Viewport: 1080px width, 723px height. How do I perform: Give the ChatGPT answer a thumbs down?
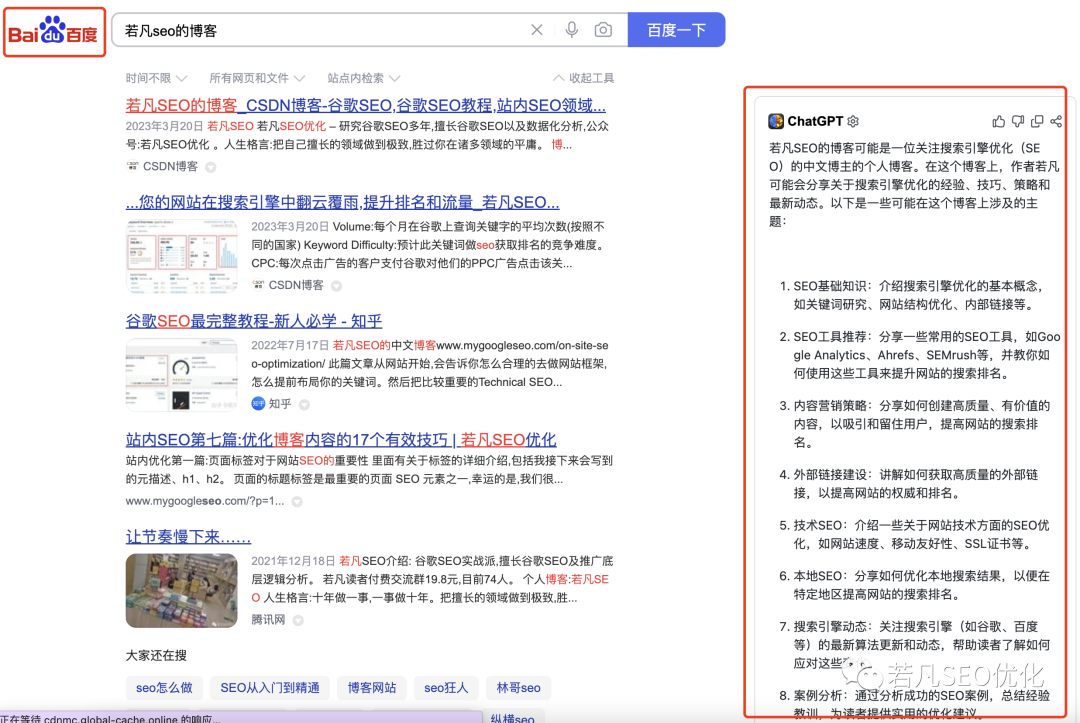1018,121
